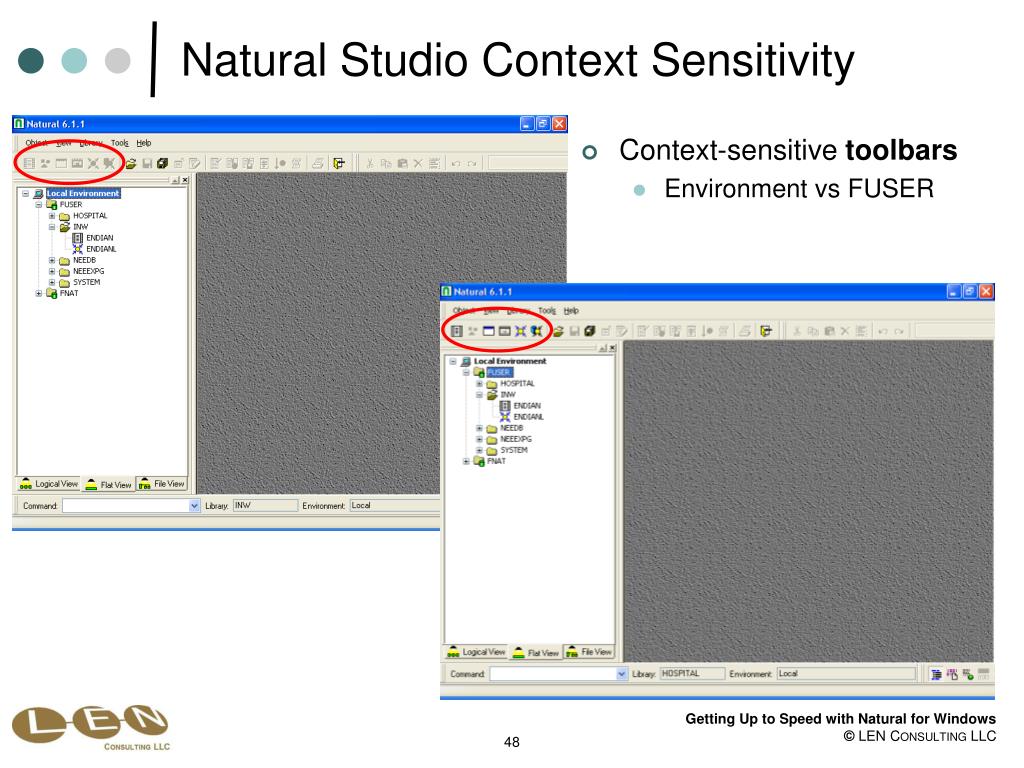Expand HOSPITAL library in front window tree
This screenshot has height=768, width=1024.
[x=479, y=383]
